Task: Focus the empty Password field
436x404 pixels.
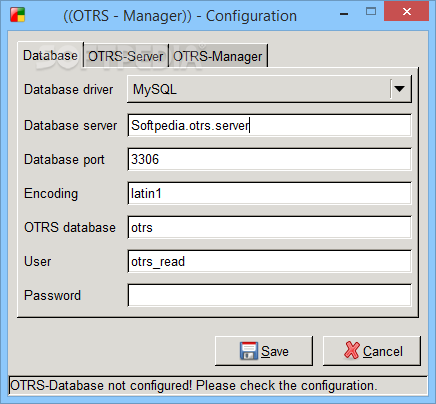Action: pyautogui.click(x=269, y=295)
